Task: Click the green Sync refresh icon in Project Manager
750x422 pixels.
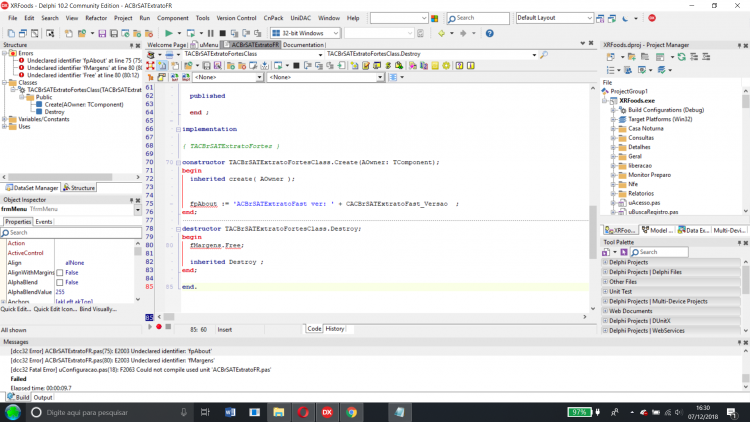Action: point(682,57)
